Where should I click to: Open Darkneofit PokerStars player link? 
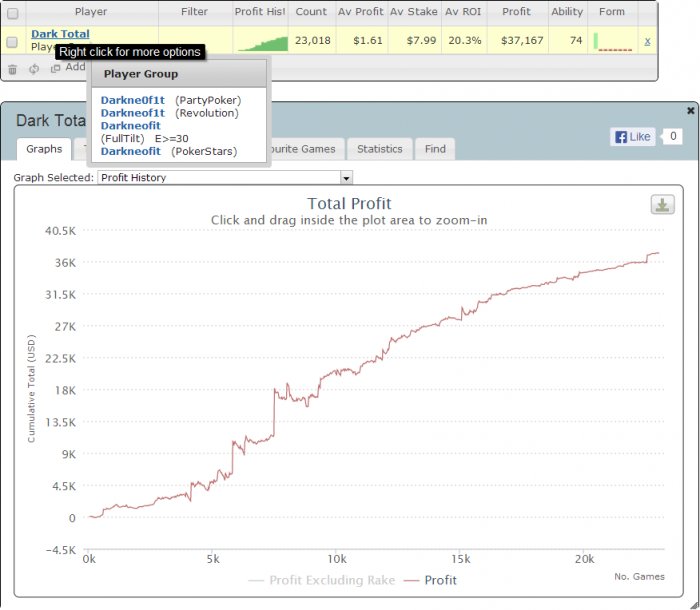coord(130,151)
